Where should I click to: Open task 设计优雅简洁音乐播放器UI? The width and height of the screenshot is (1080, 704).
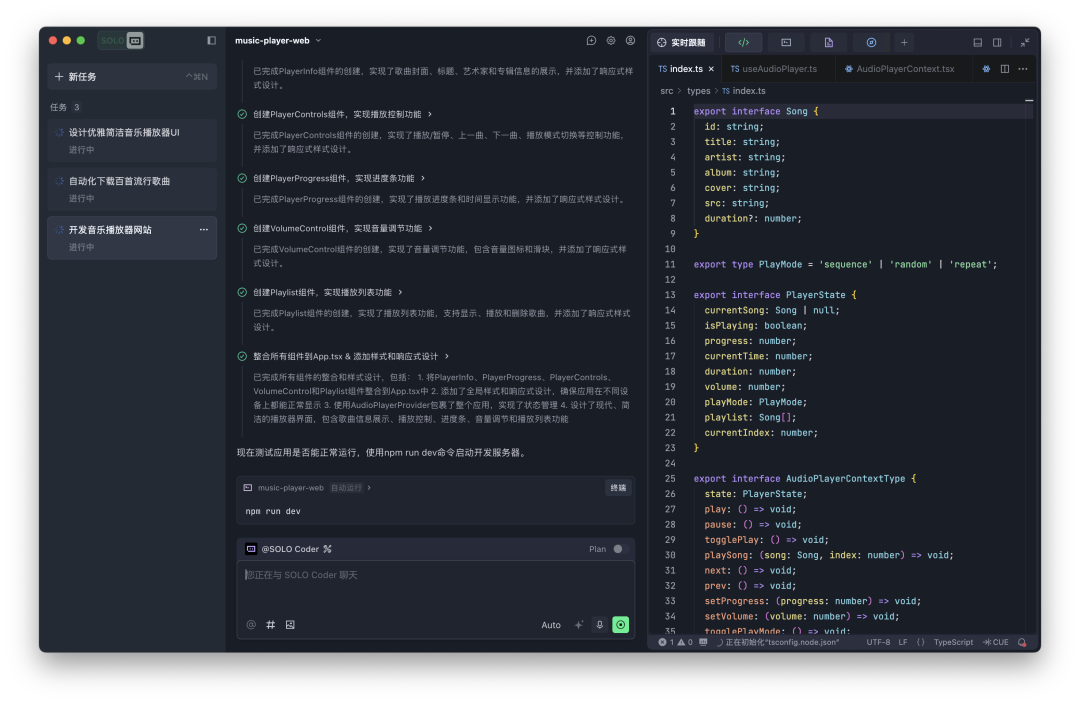[x=132, y=141]
